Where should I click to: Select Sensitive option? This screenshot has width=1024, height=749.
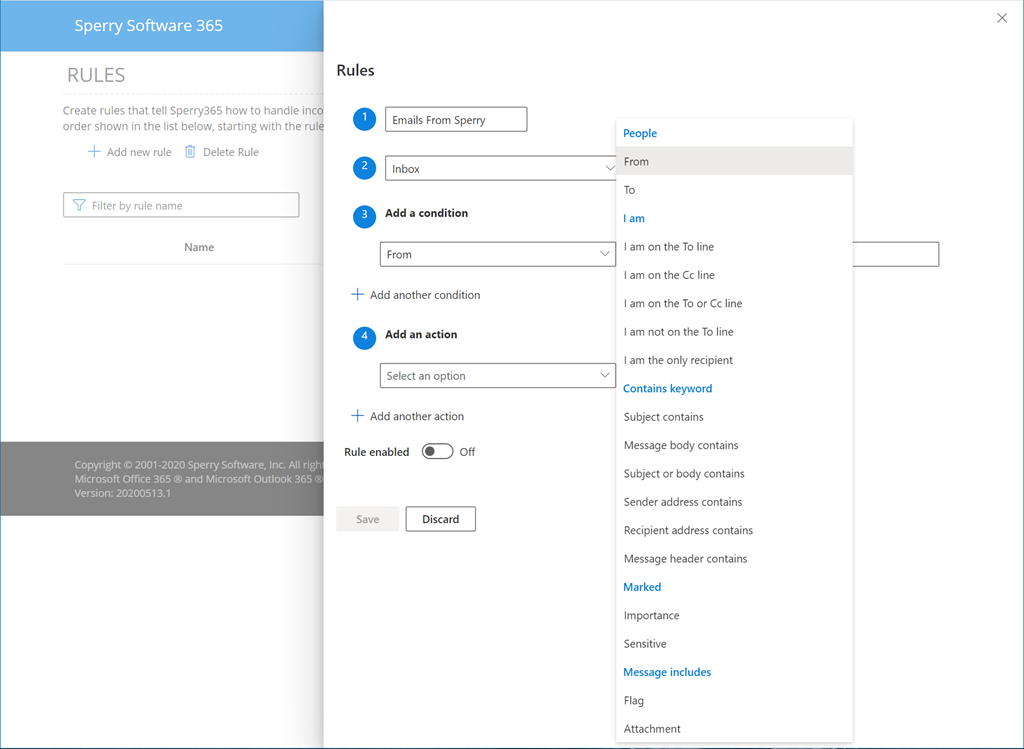[x=734, y=644]
